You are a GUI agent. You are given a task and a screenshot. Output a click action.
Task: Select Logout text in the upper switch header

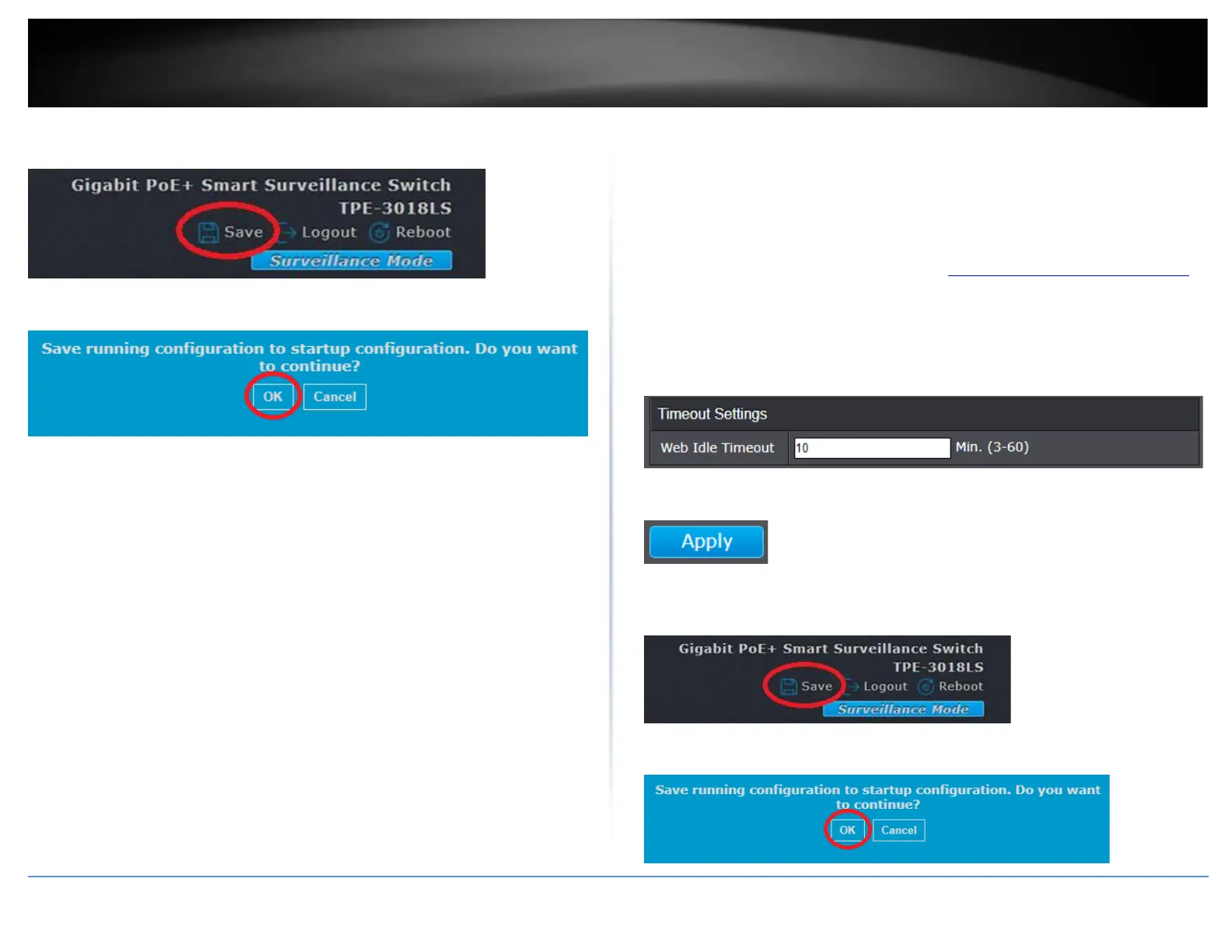(x=329, y=233)
